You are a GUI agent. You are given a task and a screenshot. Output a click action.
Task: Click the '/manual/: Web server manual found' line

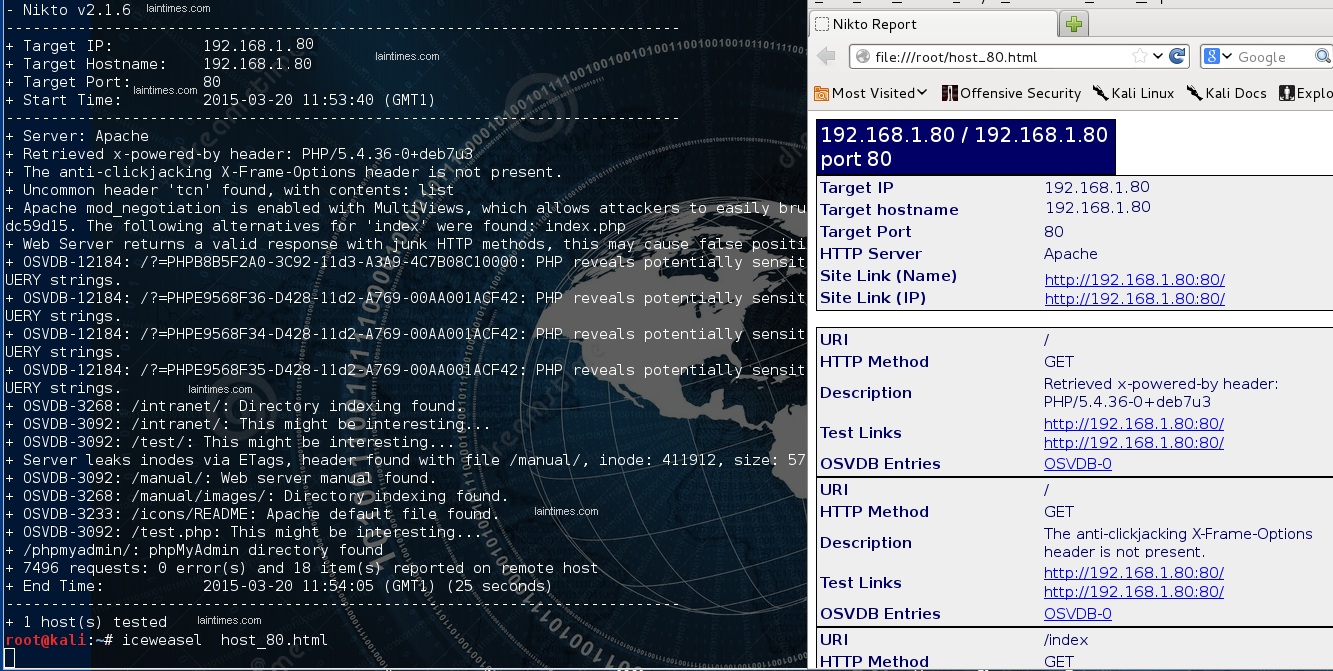tap(221, 478)
